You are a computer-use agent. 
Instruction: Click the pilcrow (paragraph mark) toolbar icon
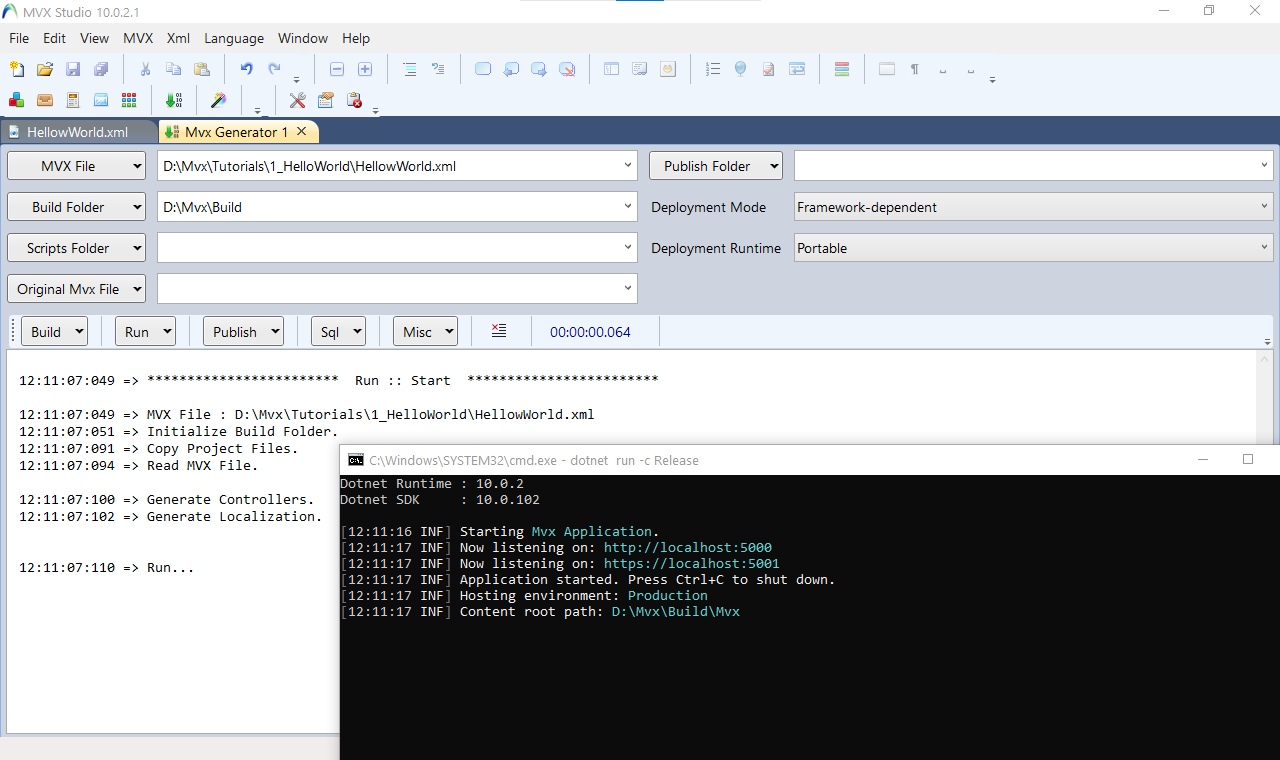tap(914, 69)
